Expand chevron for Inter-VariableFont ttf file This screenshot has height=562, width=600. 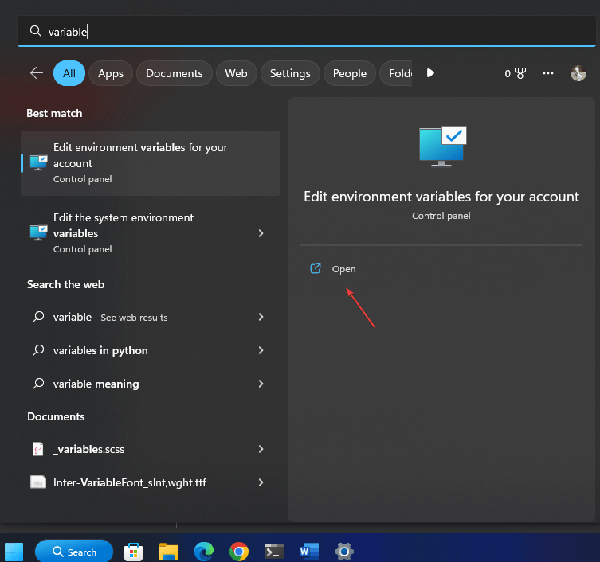point(261,482)
